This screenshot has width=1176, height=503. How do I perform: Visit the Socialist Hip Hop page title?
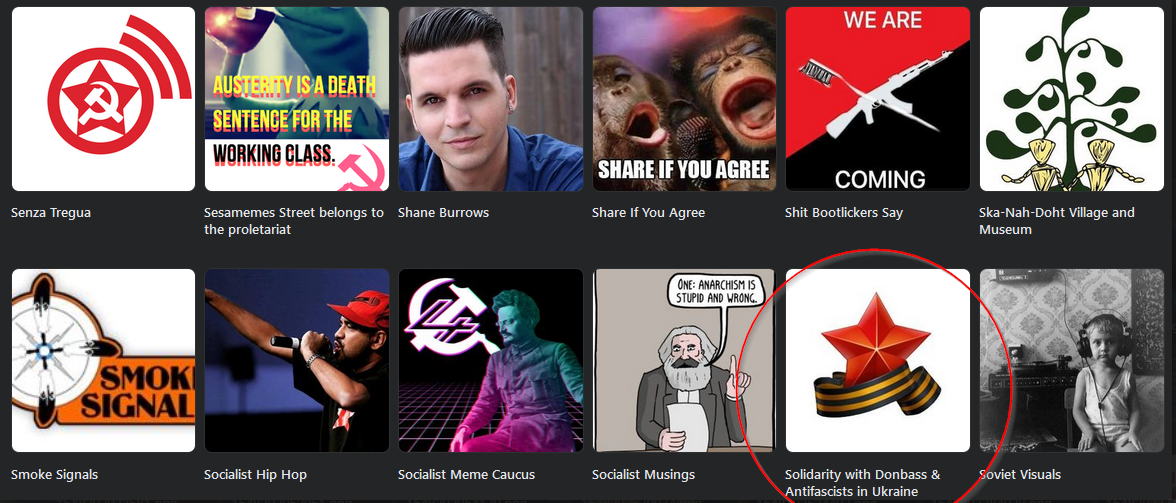tap(255, 475)
